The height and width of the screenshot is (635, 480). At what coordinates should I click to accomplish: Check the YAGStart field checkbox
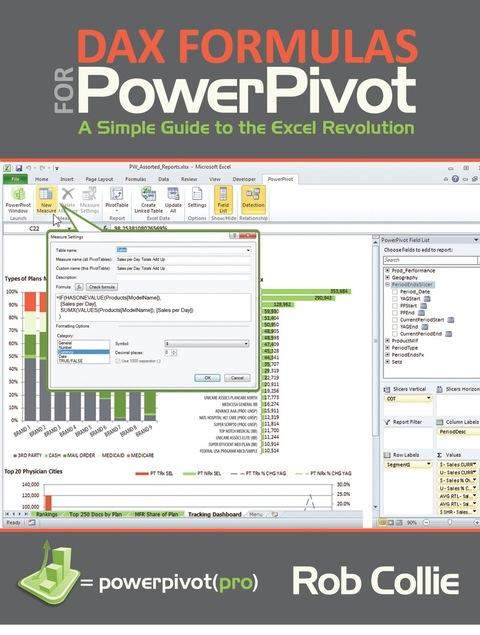395,298
